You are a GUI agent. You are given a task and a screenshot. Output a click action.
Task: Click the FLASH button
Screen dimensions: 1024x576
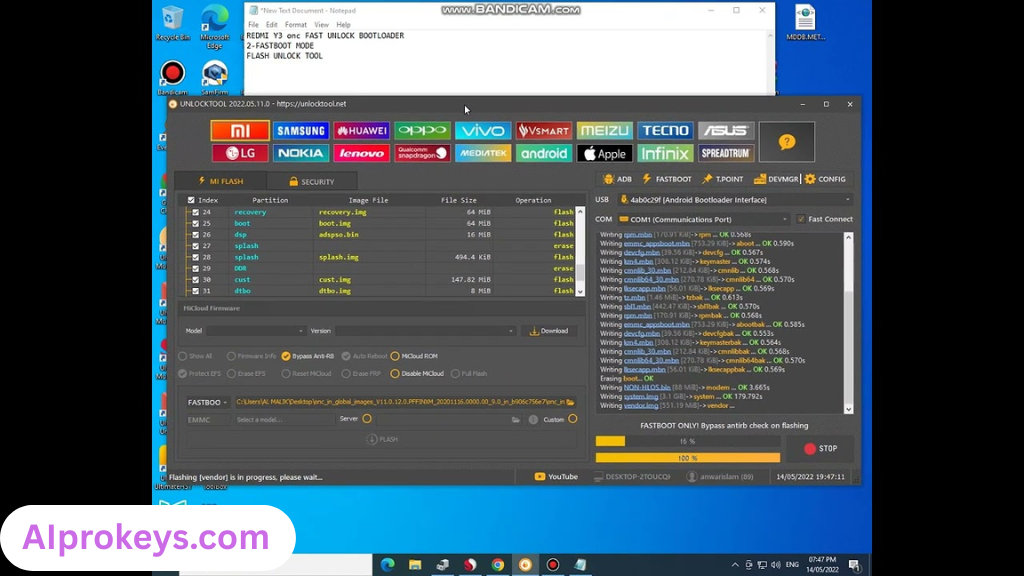383,440
